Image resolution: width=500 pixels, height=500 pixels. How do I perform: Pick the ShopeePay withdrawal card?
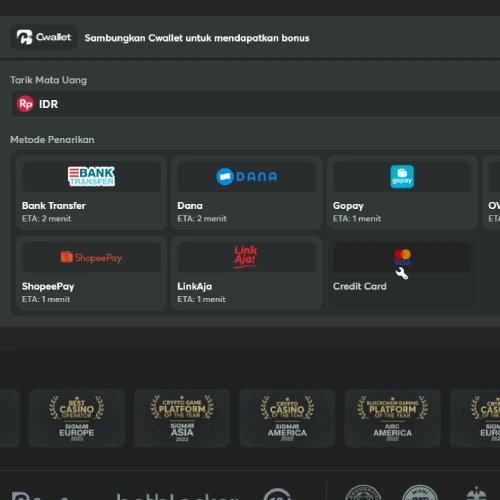(x=91, y=273)
